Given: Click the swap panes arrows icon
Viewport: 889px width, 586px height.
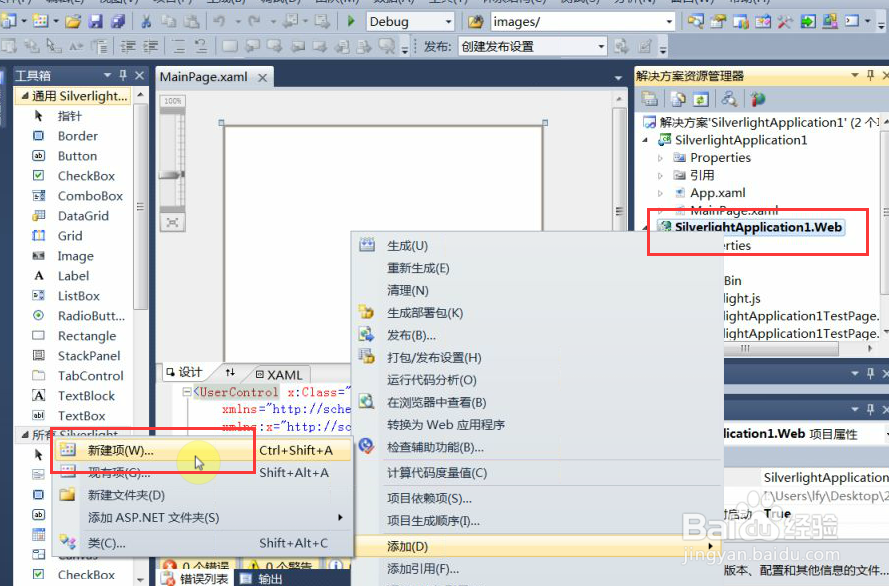Looking at the screenshot, I should (230, 372).
